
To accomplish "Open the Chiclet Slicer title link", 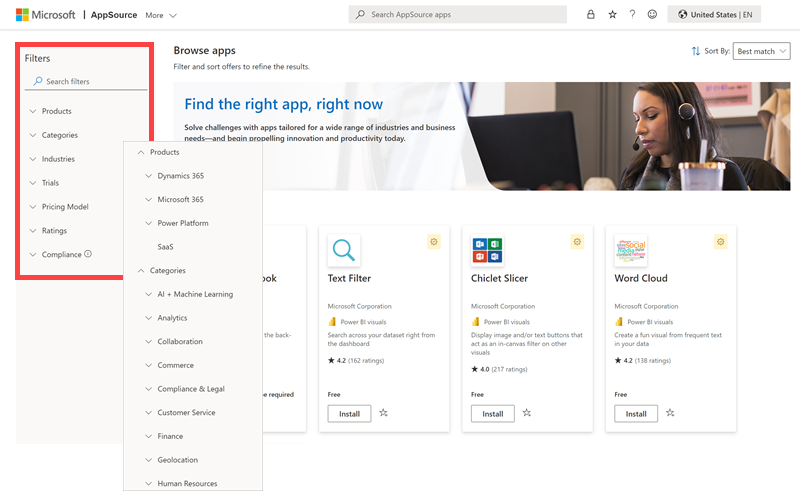I will (499, 278).
